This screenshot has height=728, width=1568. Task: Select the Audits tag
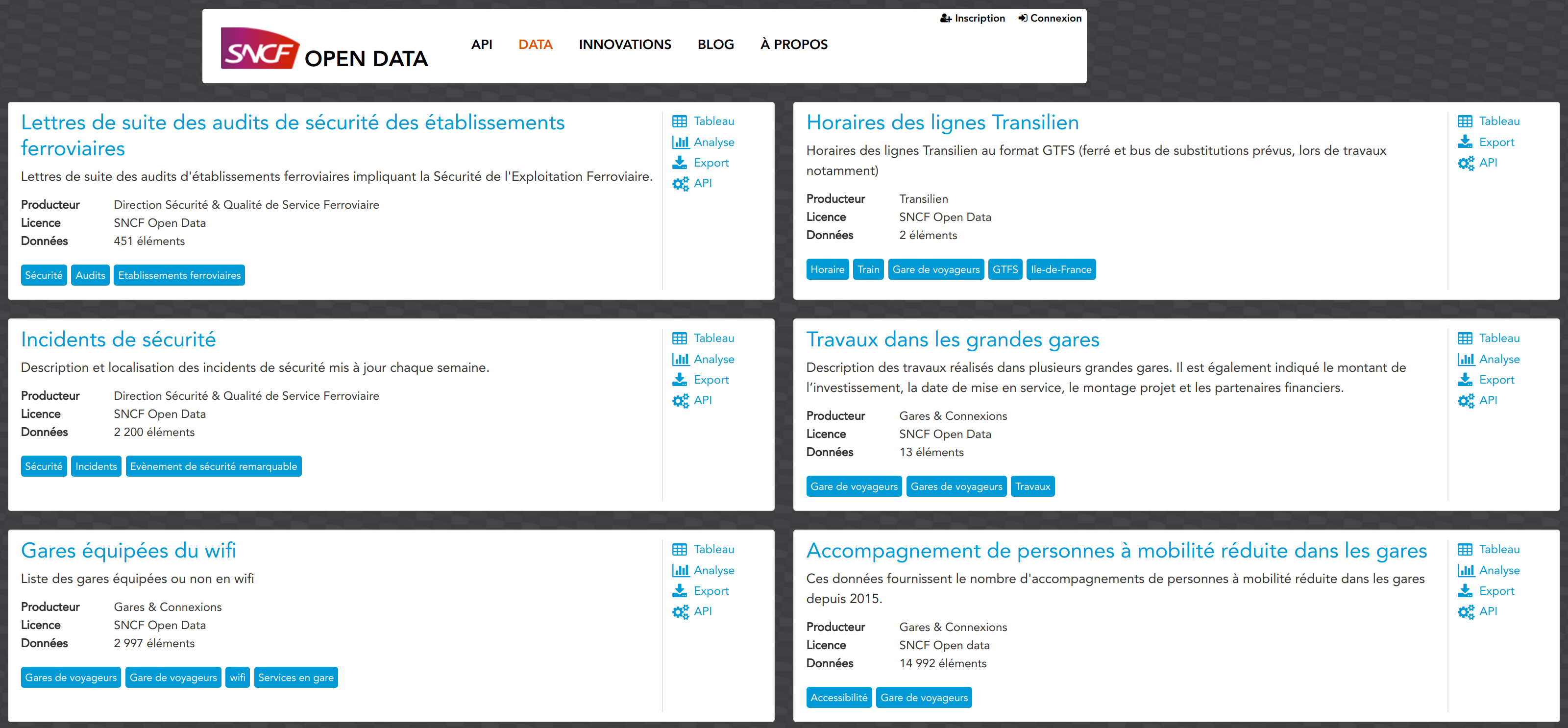[90, 275]
